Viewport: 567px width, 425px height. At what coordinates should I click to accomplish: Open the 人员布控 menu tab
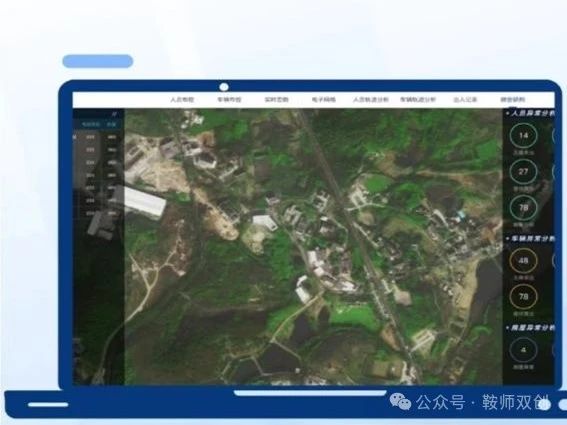(x=182, y=99)
